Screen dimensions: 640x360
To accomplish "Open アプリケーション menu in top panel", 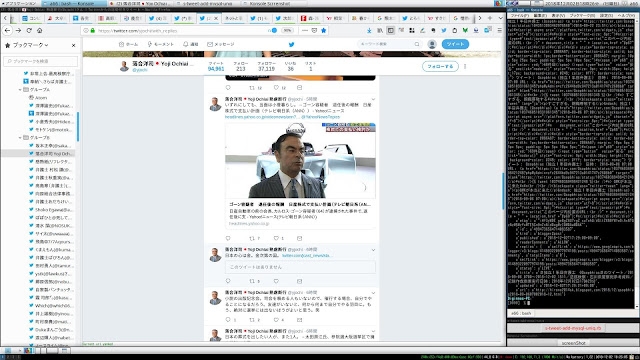I will [x=18, y=3].
